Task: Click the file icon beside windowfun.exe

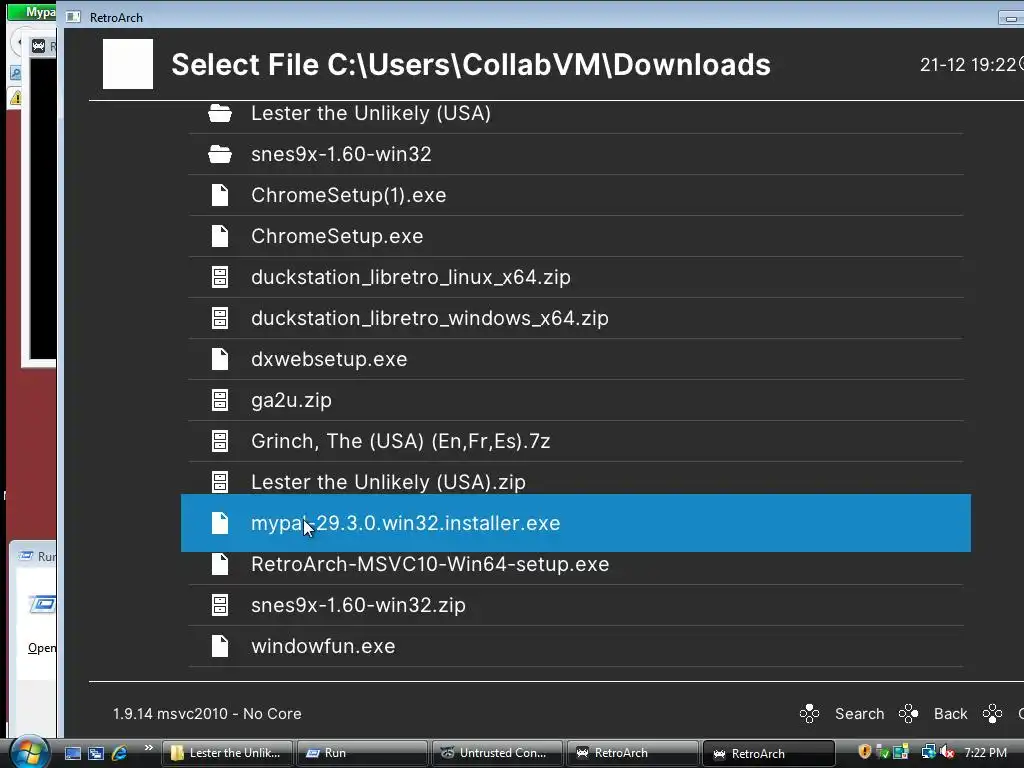Action: pos(220,647)
